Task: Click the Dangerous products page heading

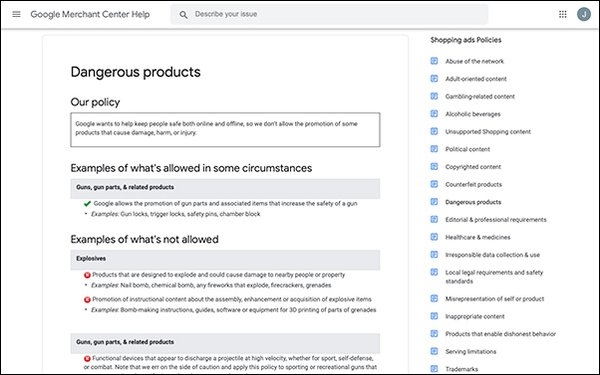Action: [135, 72]
